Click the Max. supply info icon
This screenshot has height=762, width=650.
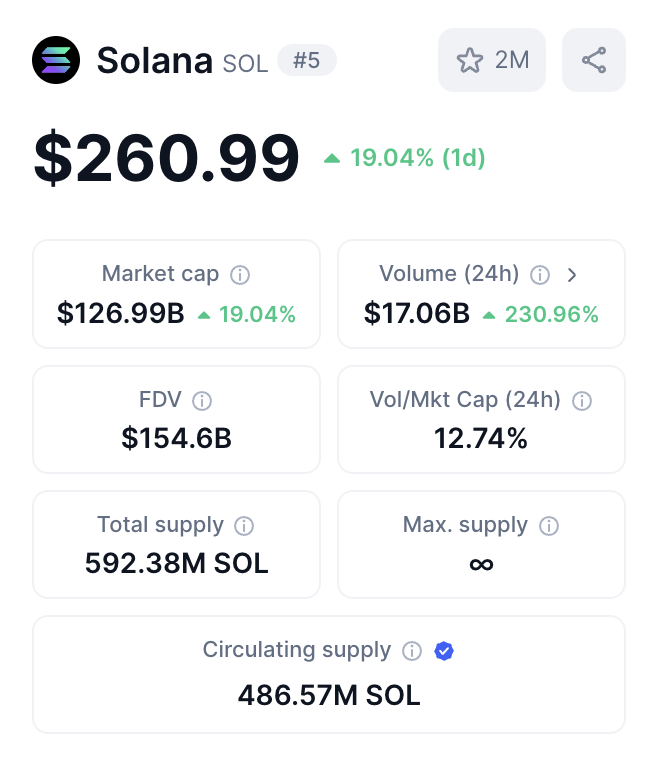click(549, 526)
